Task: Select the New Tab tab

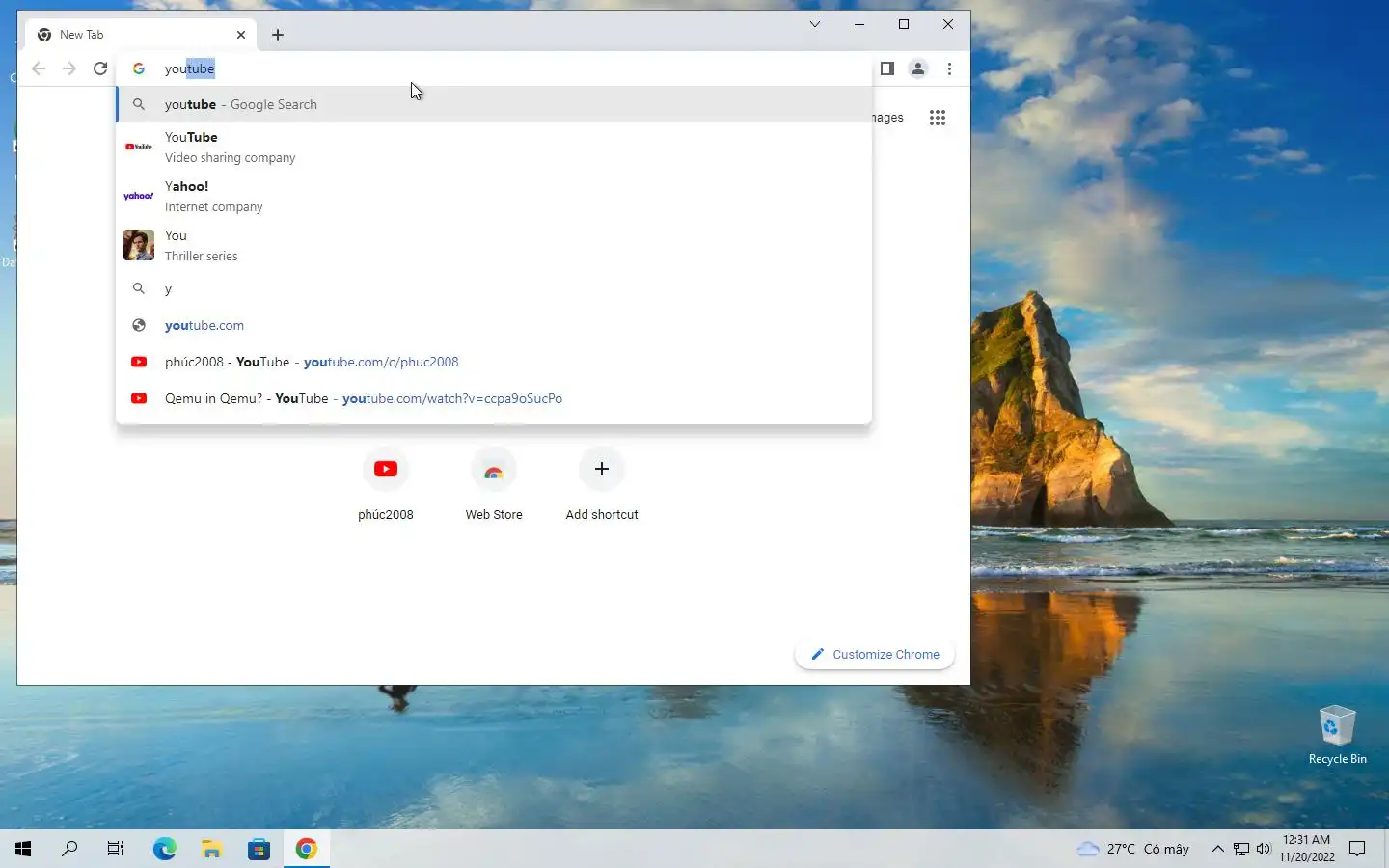Action: pos(142,35)
